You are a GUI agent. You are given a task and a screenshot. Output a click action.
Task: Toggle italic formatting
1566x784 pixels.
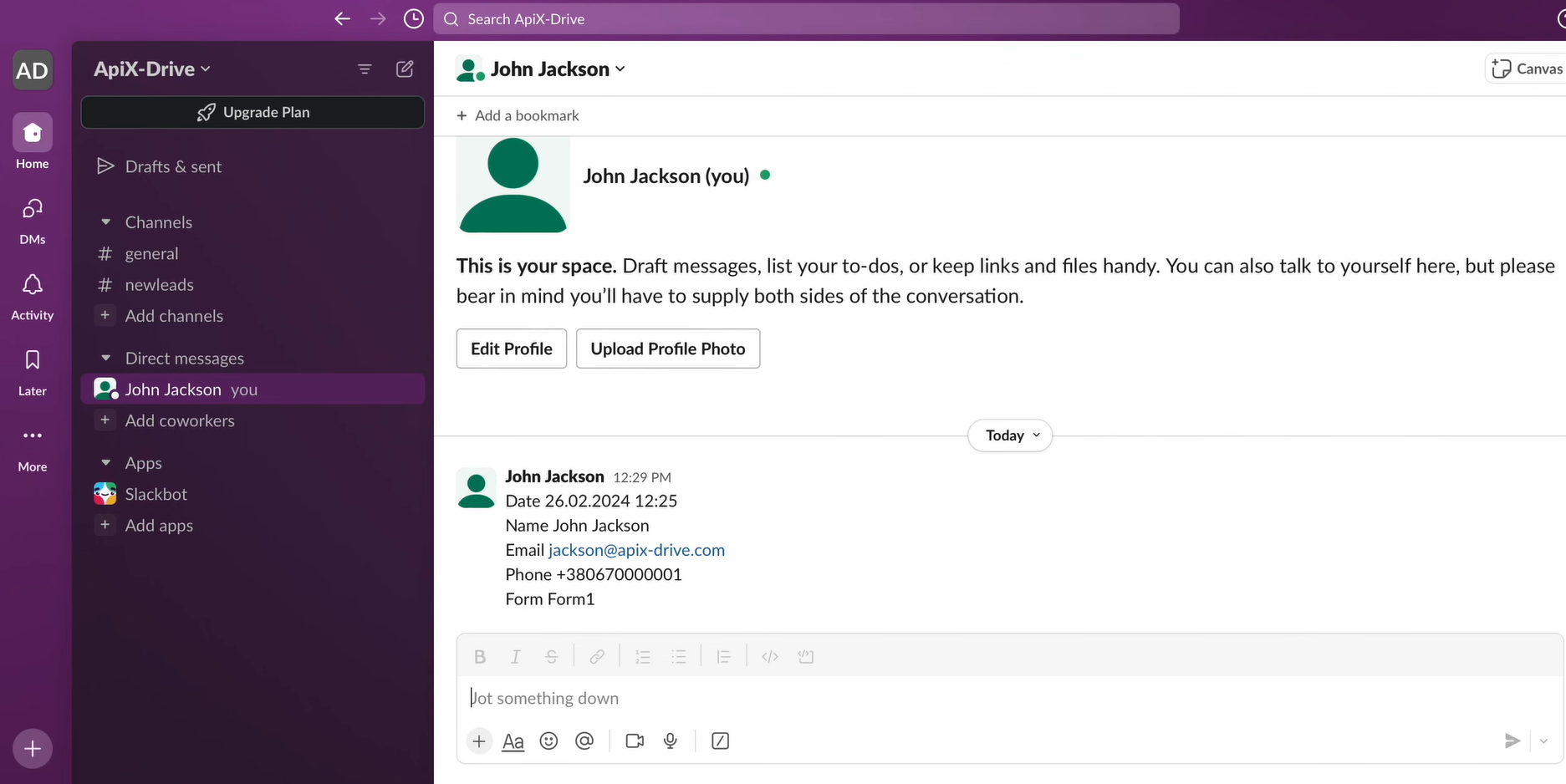(515, 656)
